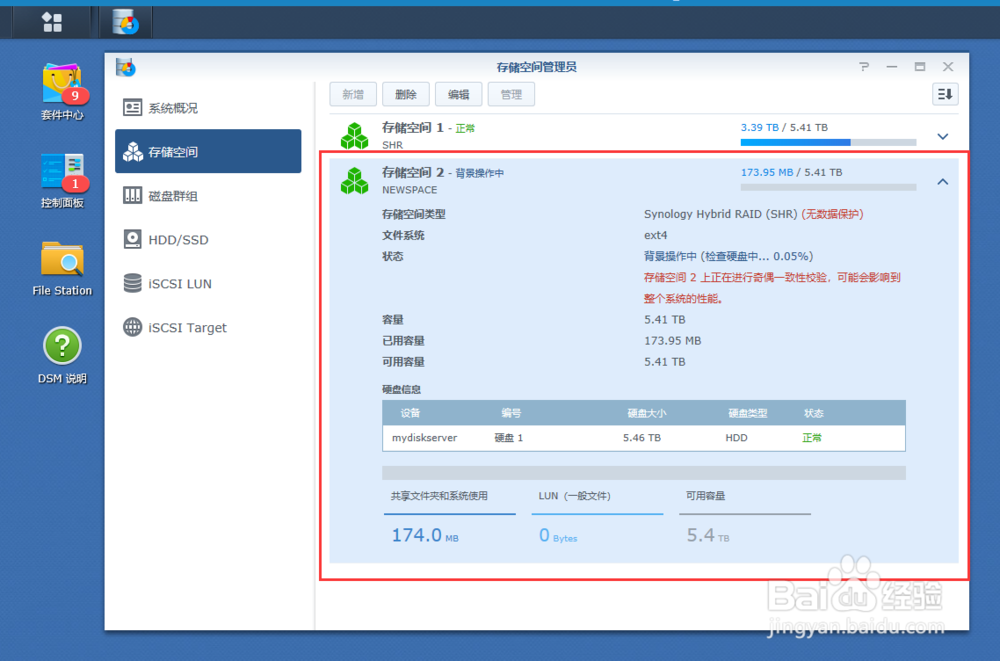Click the 编号 column header
Image resolution: width=1000 pixels, height=661 pixels.
[511, 413]
